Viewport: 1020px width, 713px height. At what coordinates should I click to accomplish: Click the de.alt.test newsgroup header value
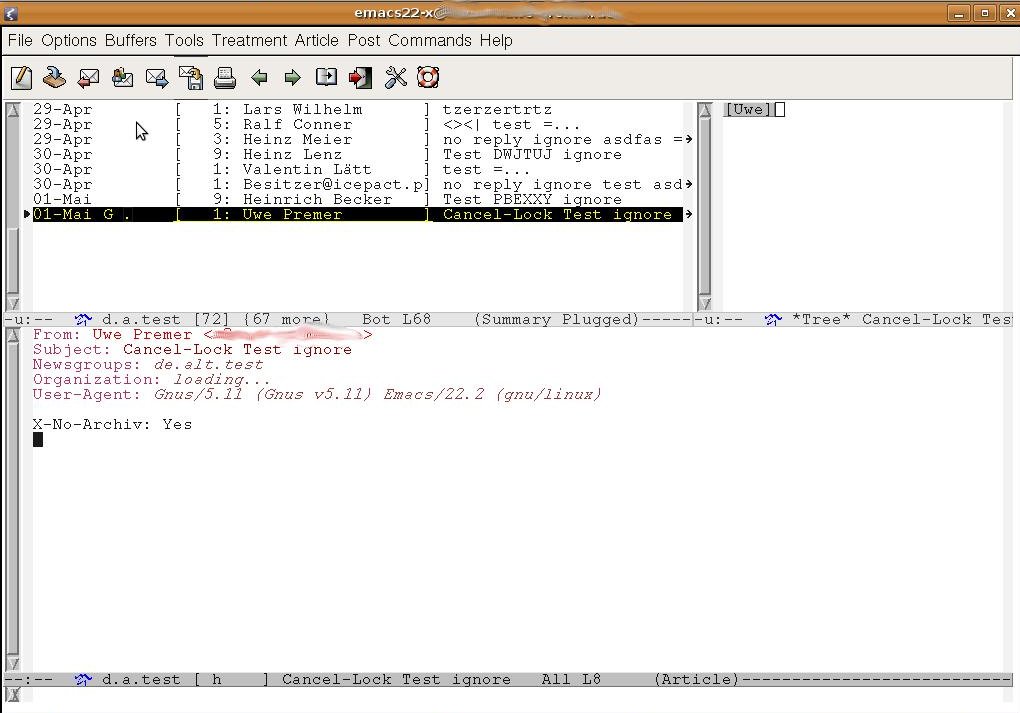[208, 365]
